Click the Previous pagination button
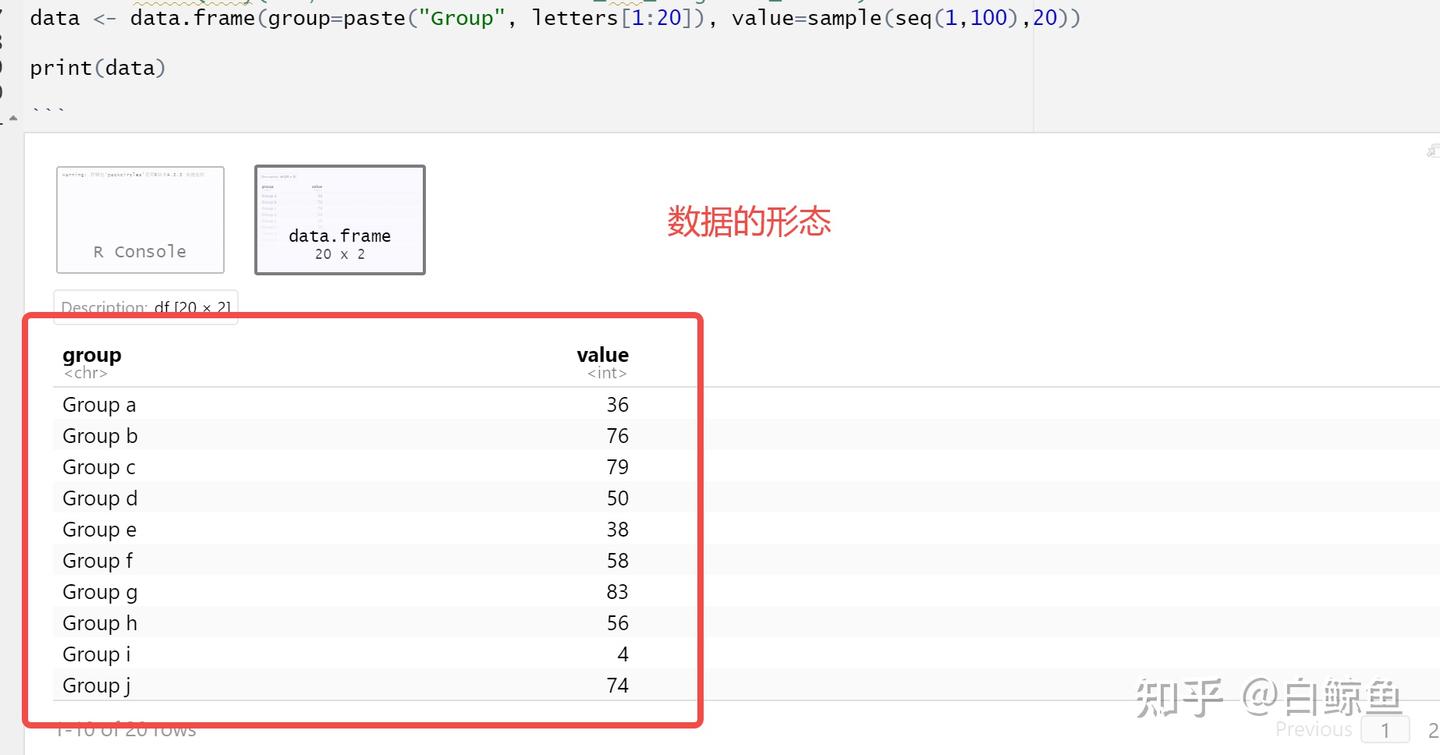Screen dimensions: 1440x755 click(x=1314, y=729)
